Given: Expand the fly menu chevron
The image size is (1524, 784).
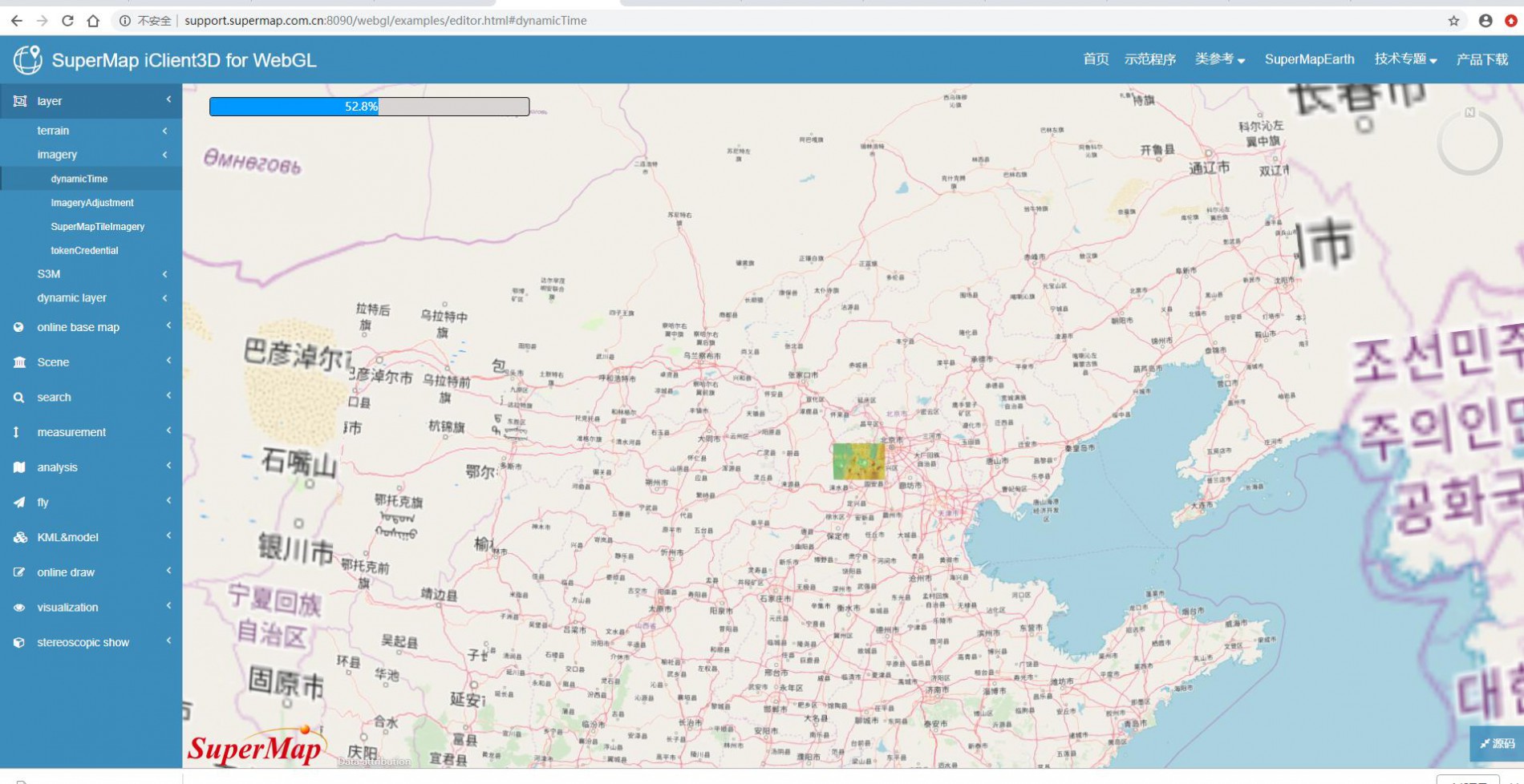Looking at the screenshot, I should pos(168,501).
